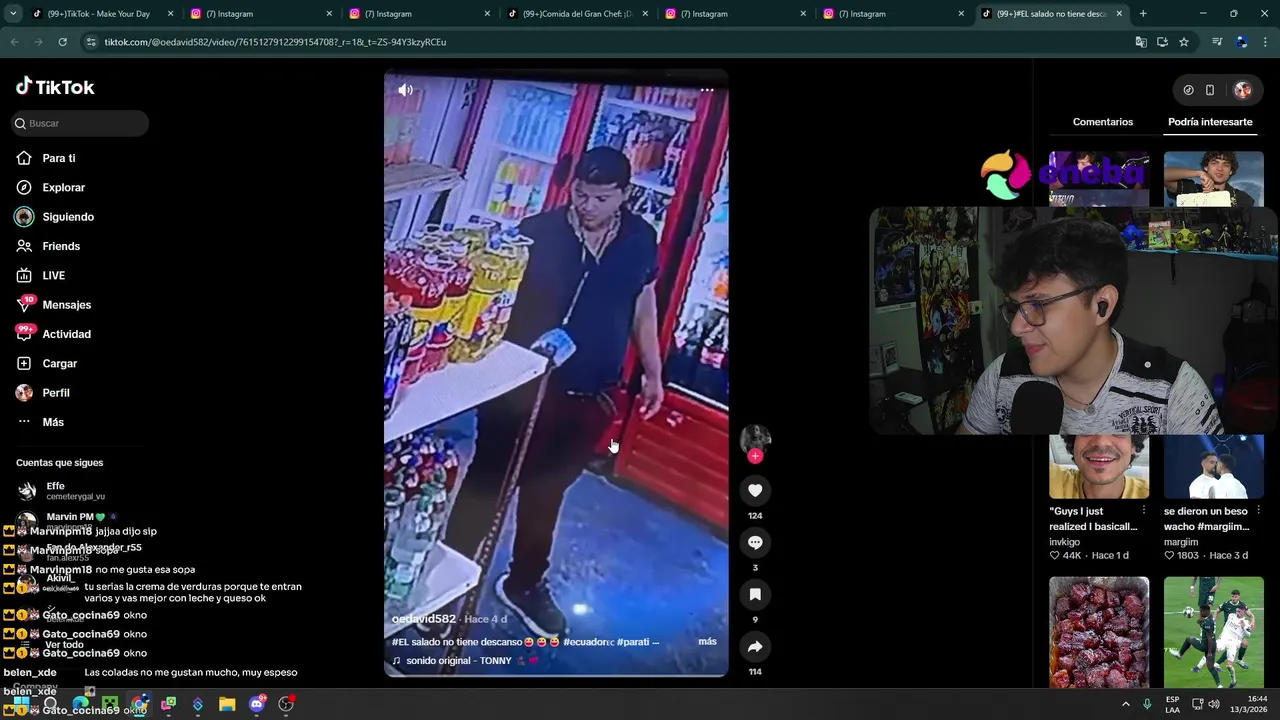Switch to the 'Comida del Gran Chef' tab

(578, 14)
